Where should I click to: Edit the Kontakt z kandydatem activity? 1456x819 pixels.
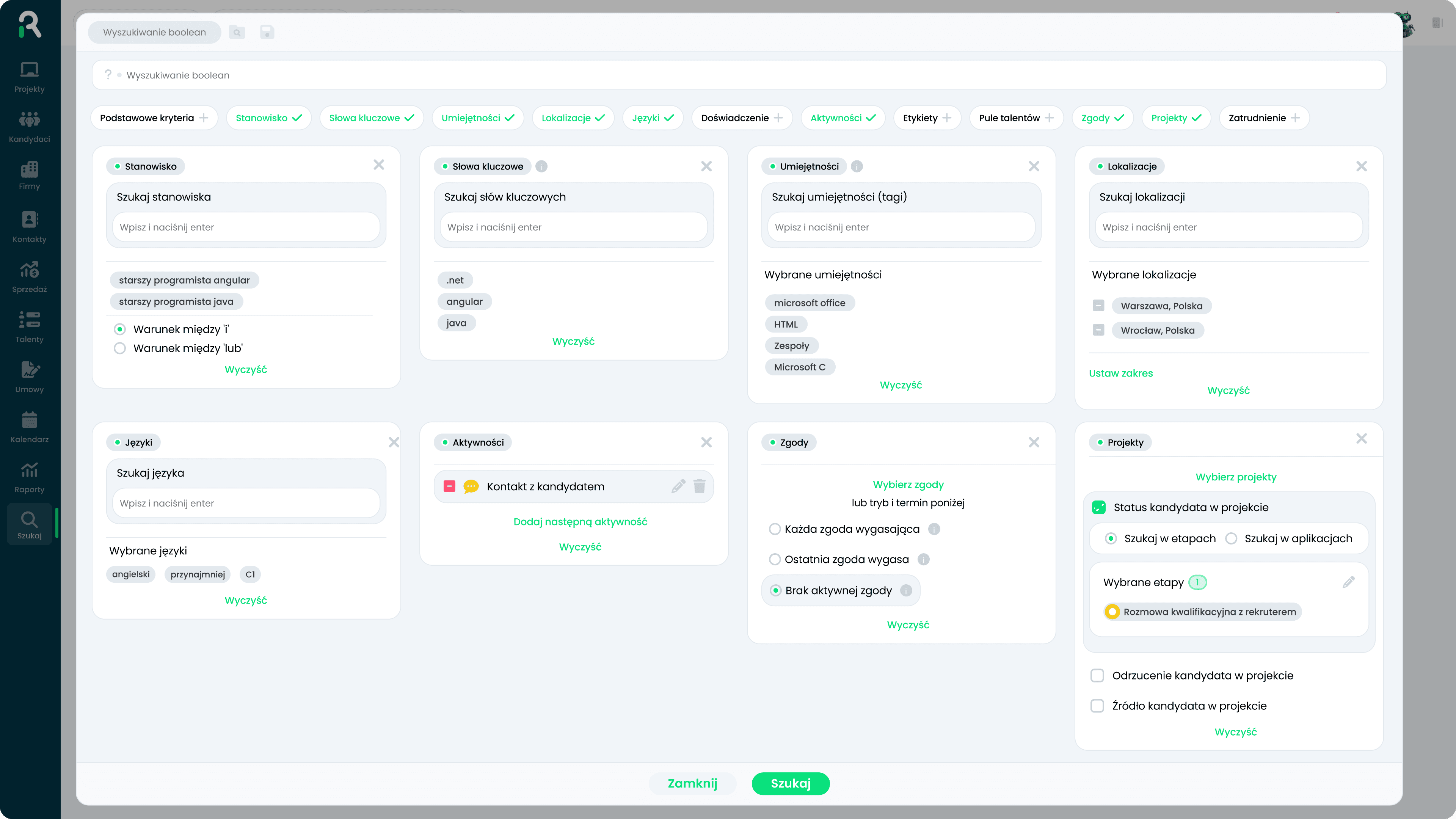coord(678,486)
